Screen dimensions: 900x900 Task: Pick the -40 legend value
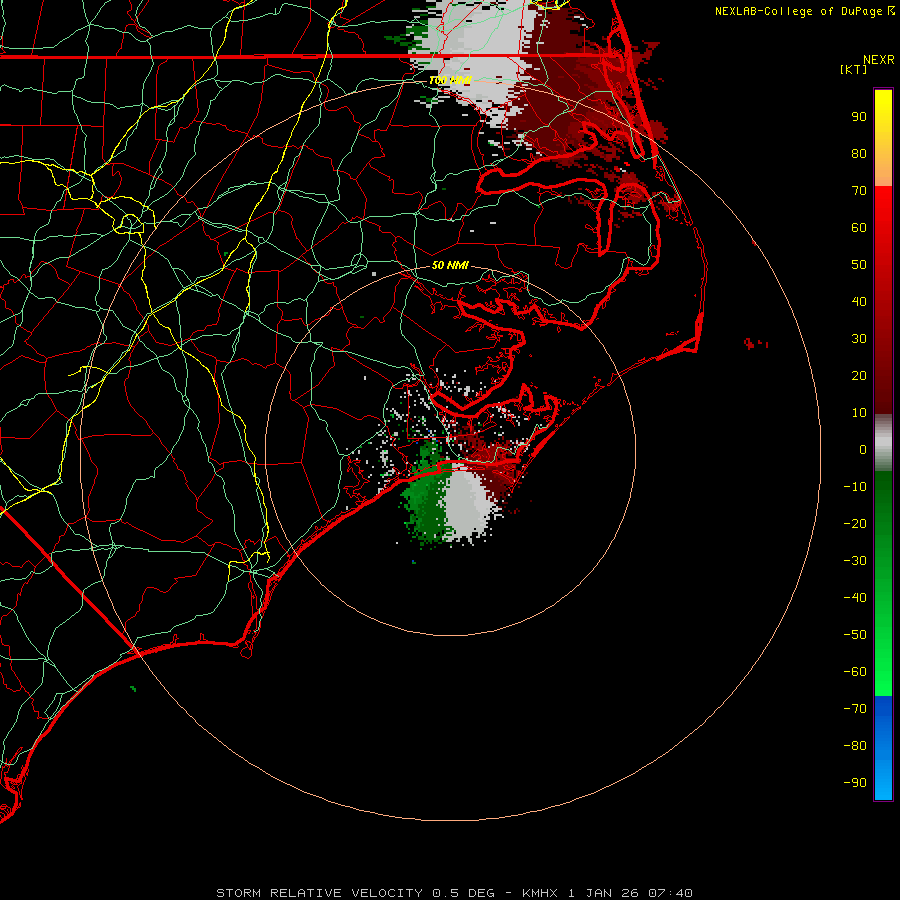click(x=855, y=598)
